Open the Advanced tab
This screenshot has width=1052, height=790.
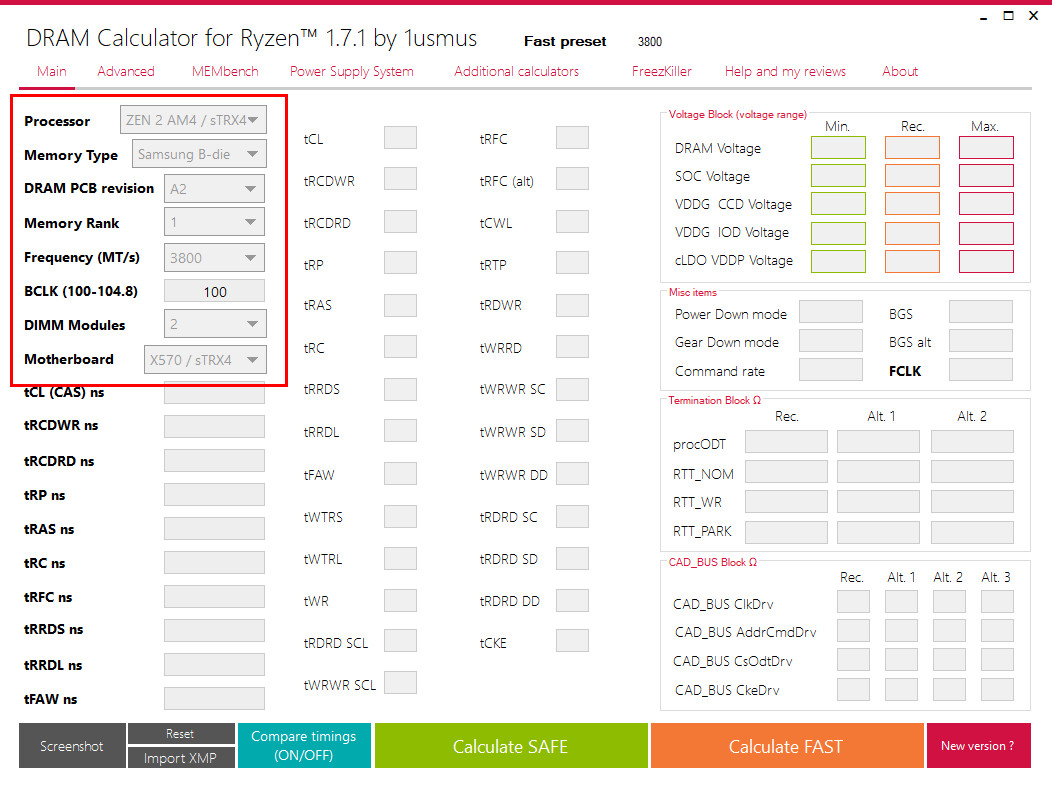click(x=125, y=71)
